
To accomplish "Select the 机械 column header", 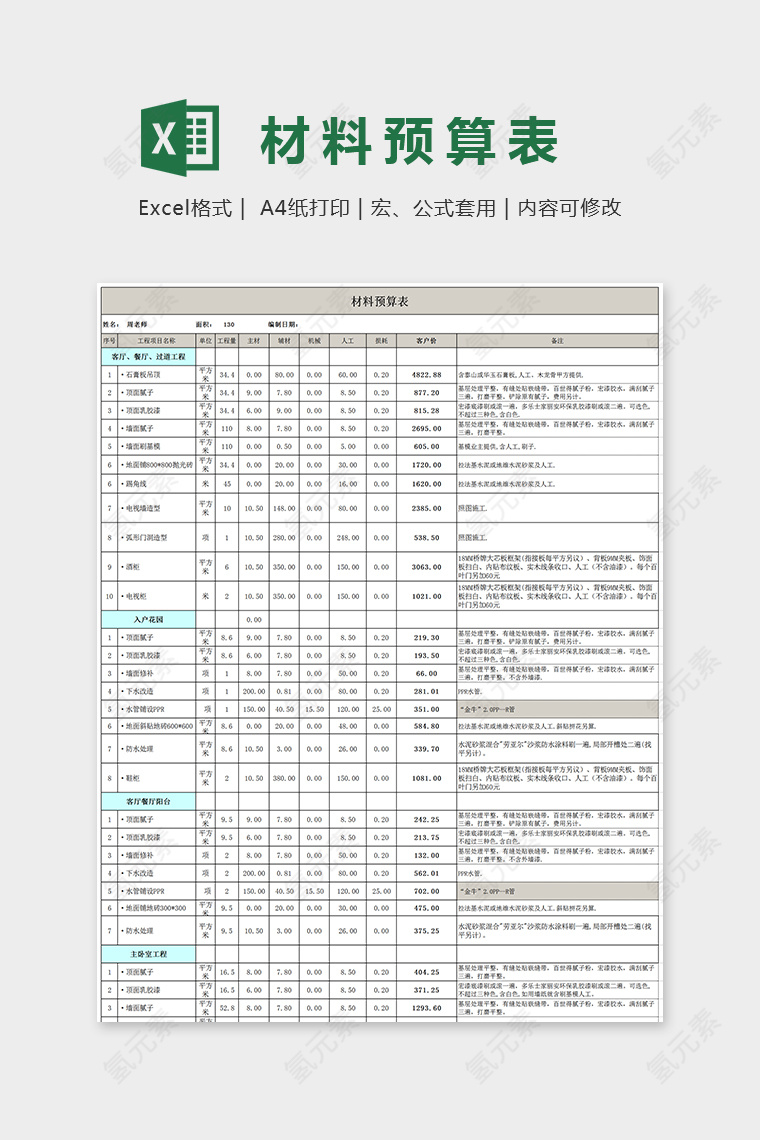I will point(314,340).
